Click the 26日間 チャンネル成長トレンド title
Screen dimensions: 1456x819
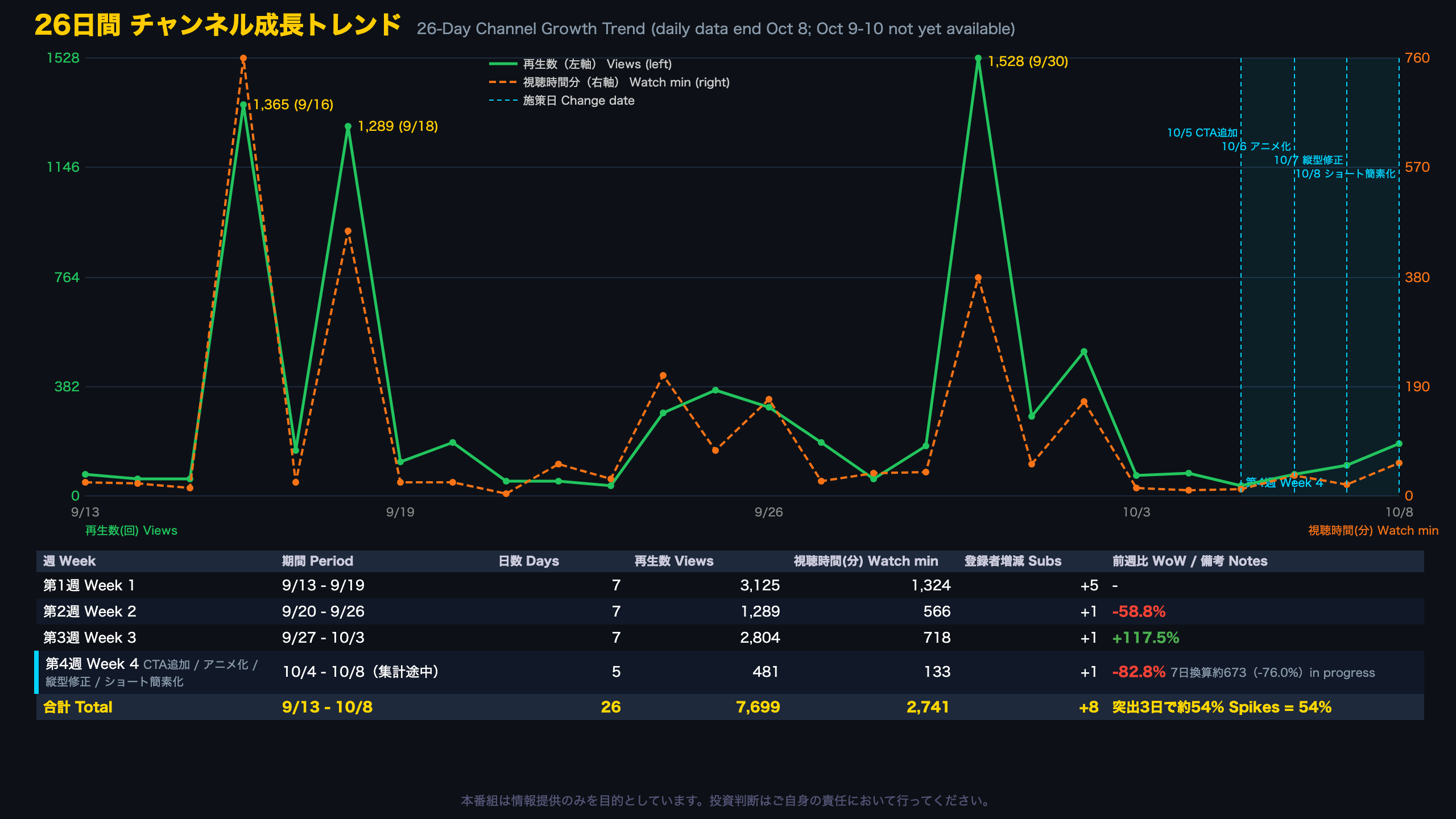pyautogui.click(x=218, y=25)
